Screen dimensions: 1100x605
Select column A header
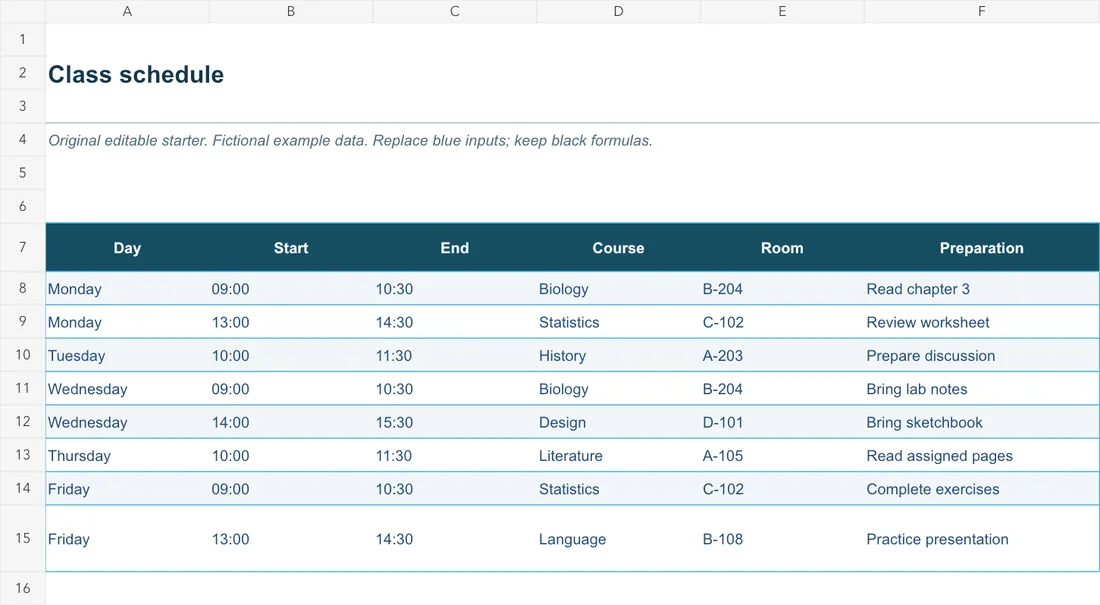point(127,11)
